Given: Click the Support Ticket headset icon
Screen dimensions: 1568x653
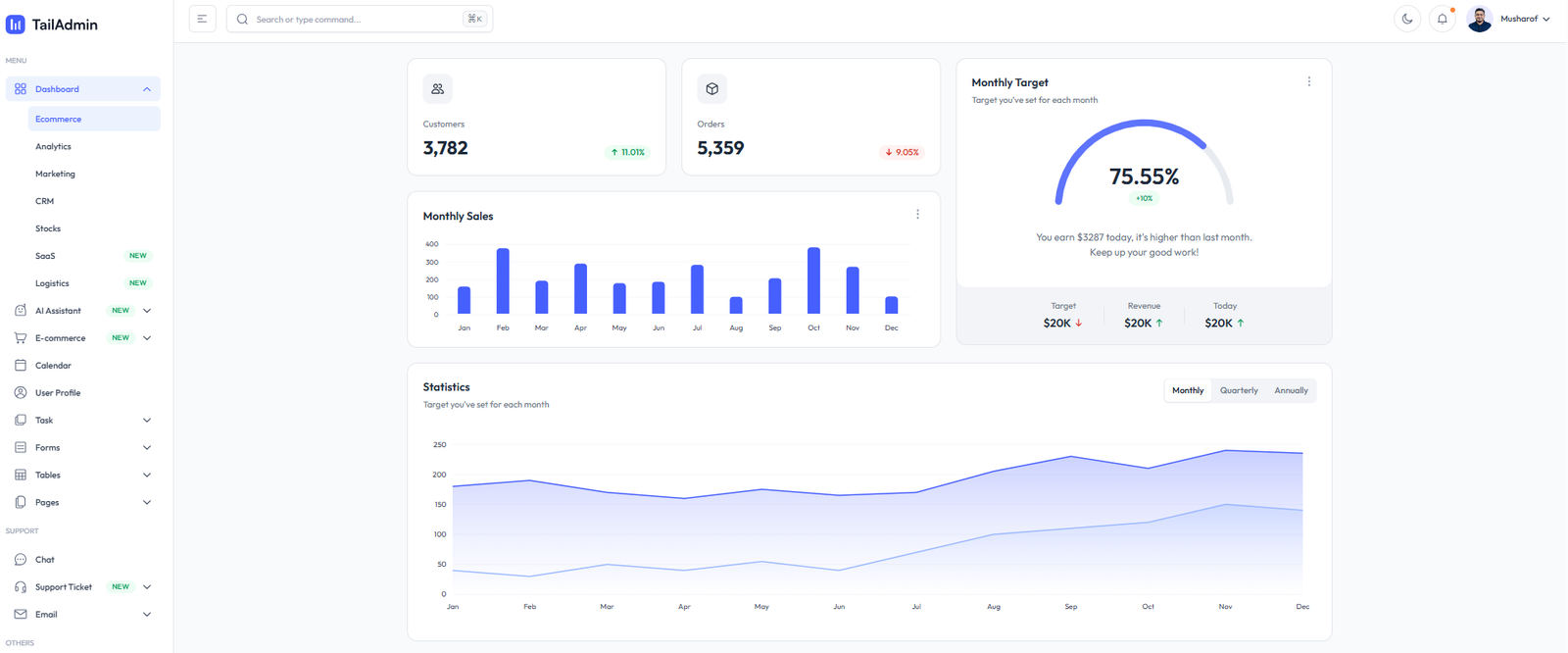Looking at the screenshot, I should tap(21, 587).
